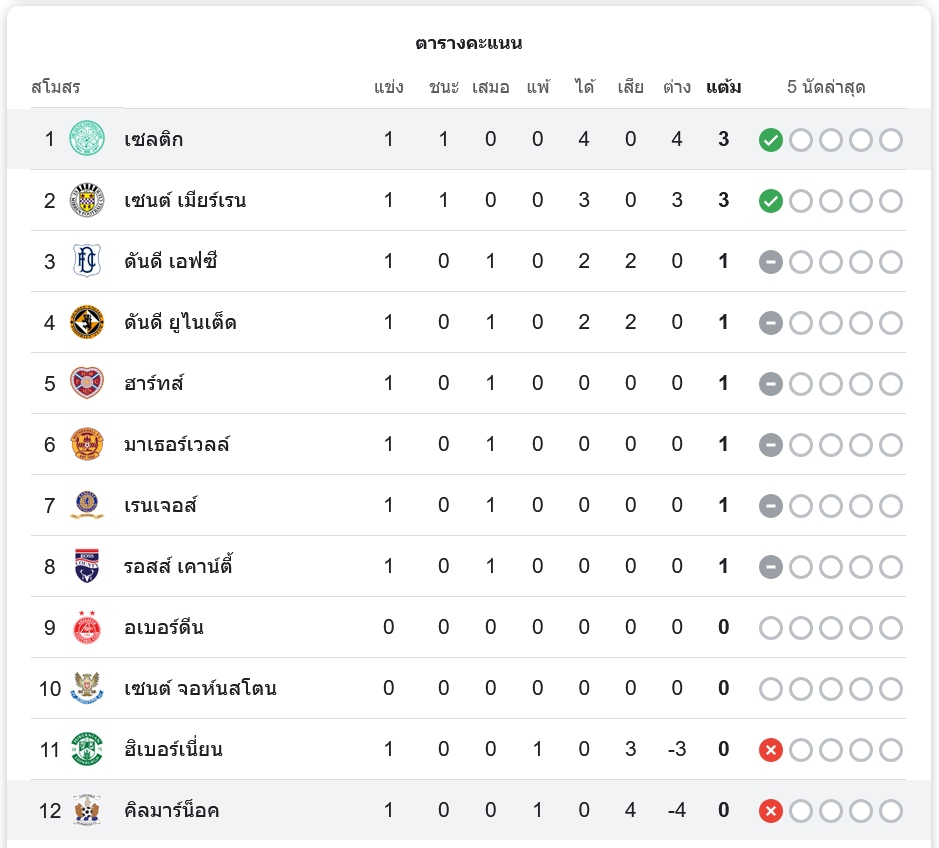Screen dimensions: 939x848
Task: Click the Dundee United club crest
Action: point(87,322)
